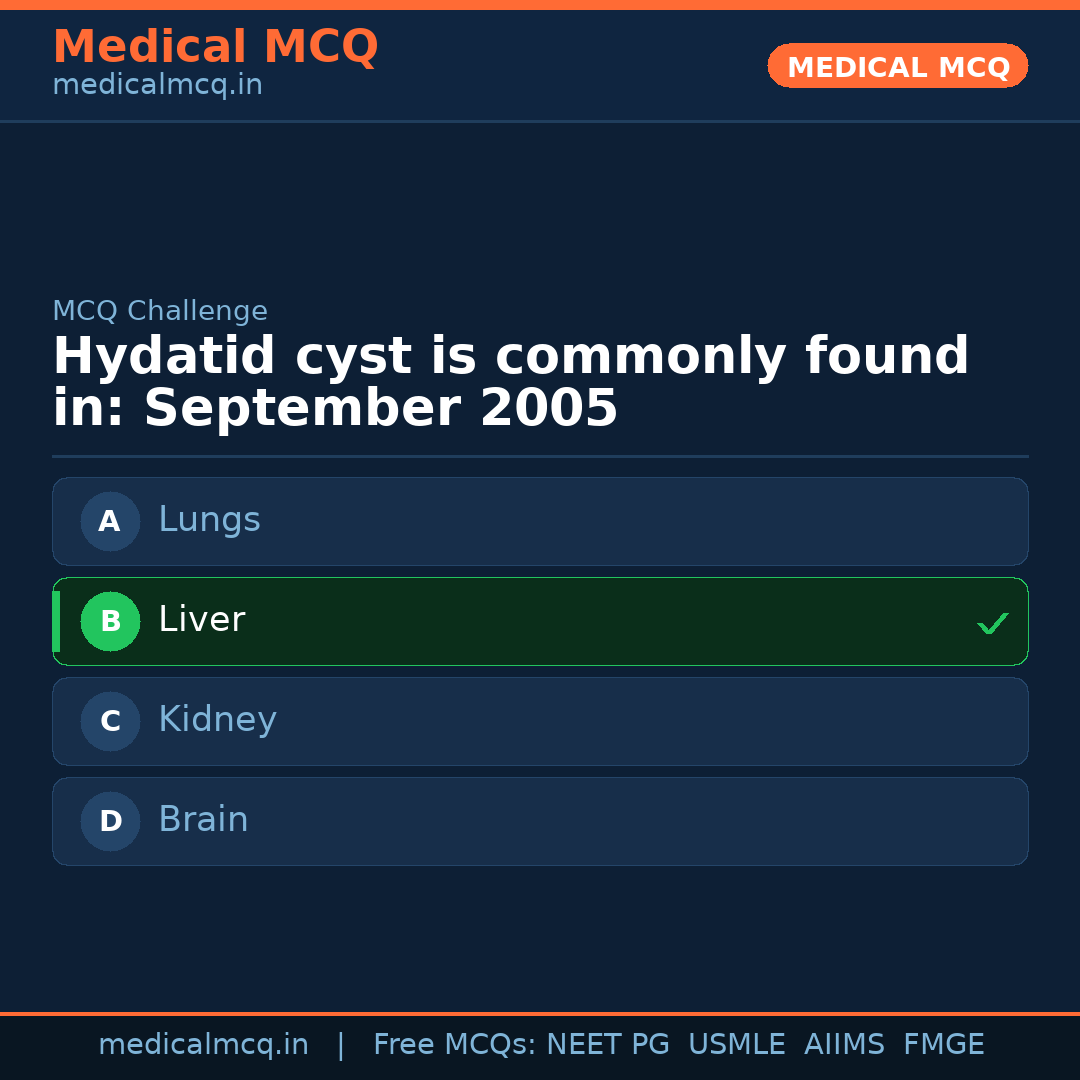1080x1080 pixels.
Task: Click the letter C circle badge
Action: click(x=110, y=721)
